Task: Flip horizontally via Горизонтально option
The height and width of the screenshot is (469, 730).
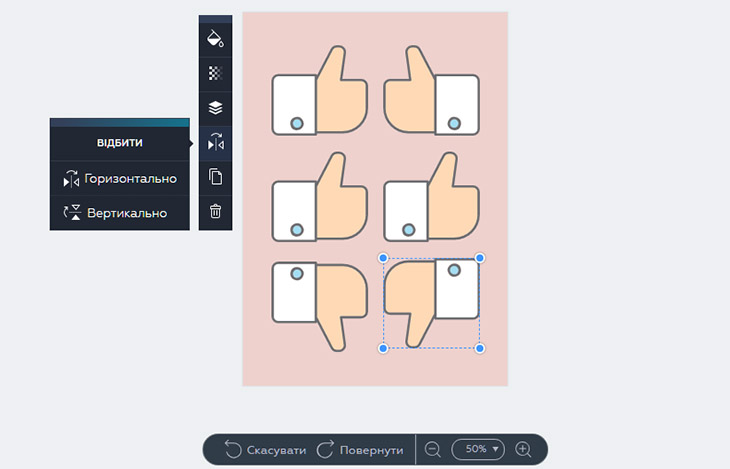Action: (120, 178)
